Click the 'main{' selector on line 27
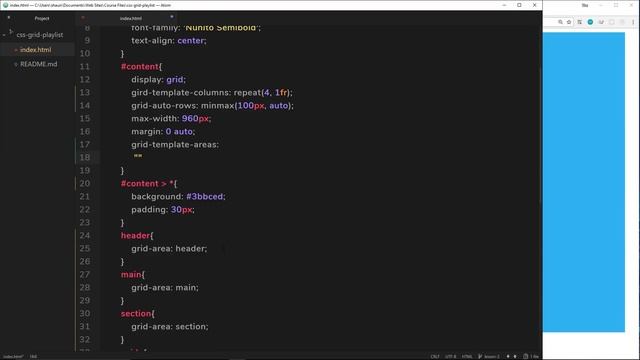 click(x=133, y=275)
